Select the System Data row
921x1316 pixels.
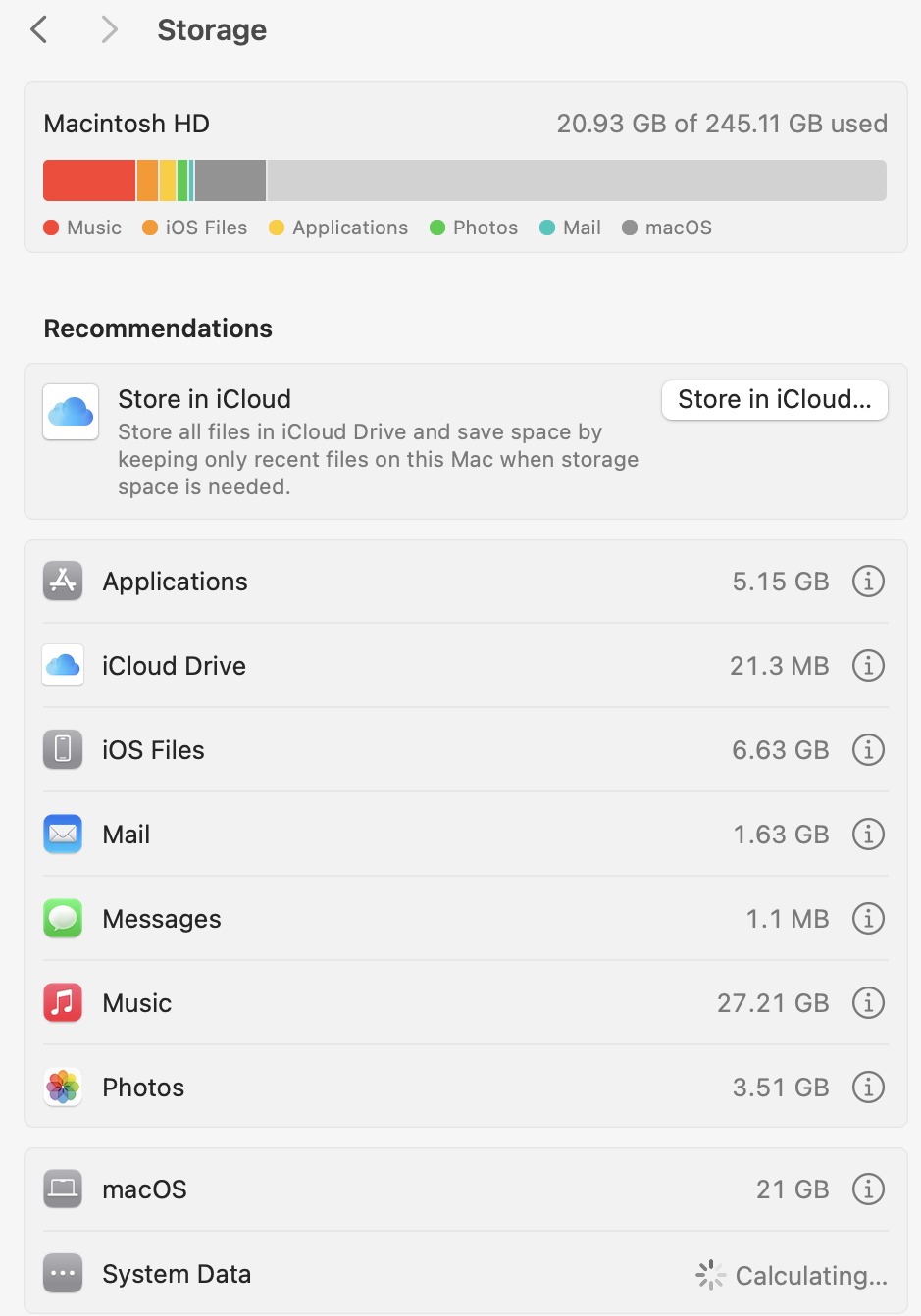466,1274
